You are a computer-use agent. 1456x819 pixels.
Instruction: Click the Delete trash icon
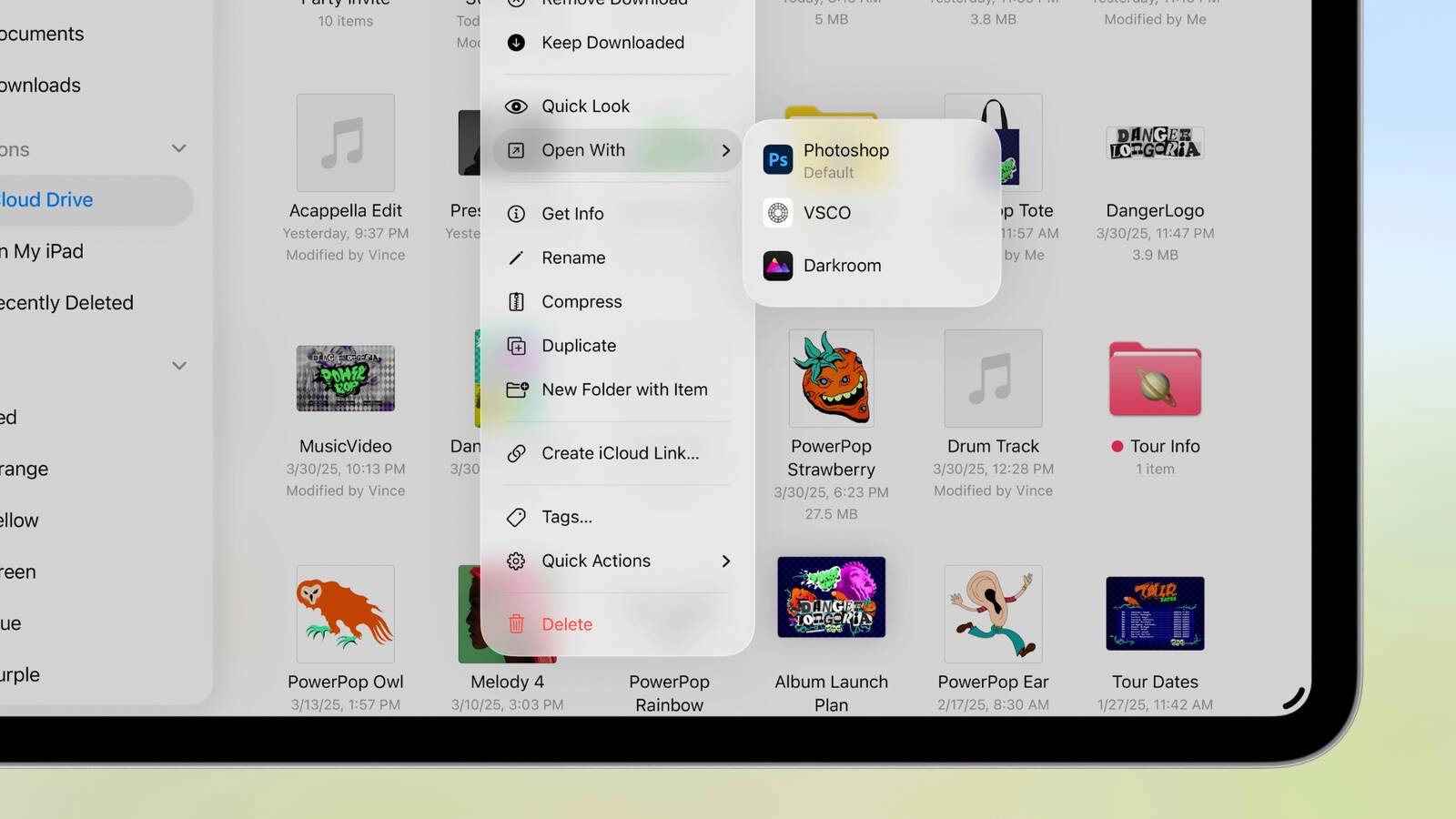517,624
